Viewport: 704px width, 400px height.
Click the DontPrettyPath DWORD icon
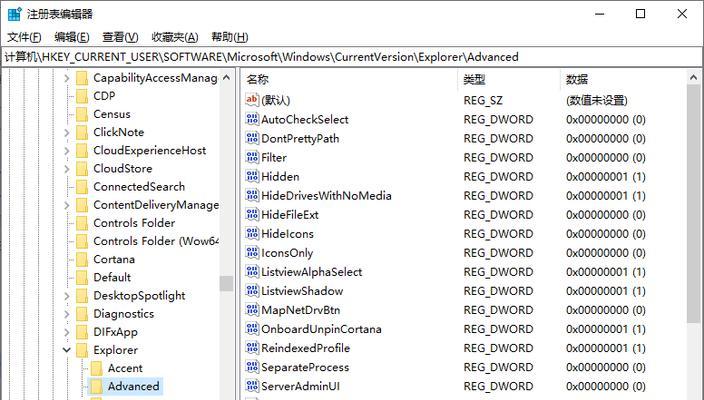[252, 138]
